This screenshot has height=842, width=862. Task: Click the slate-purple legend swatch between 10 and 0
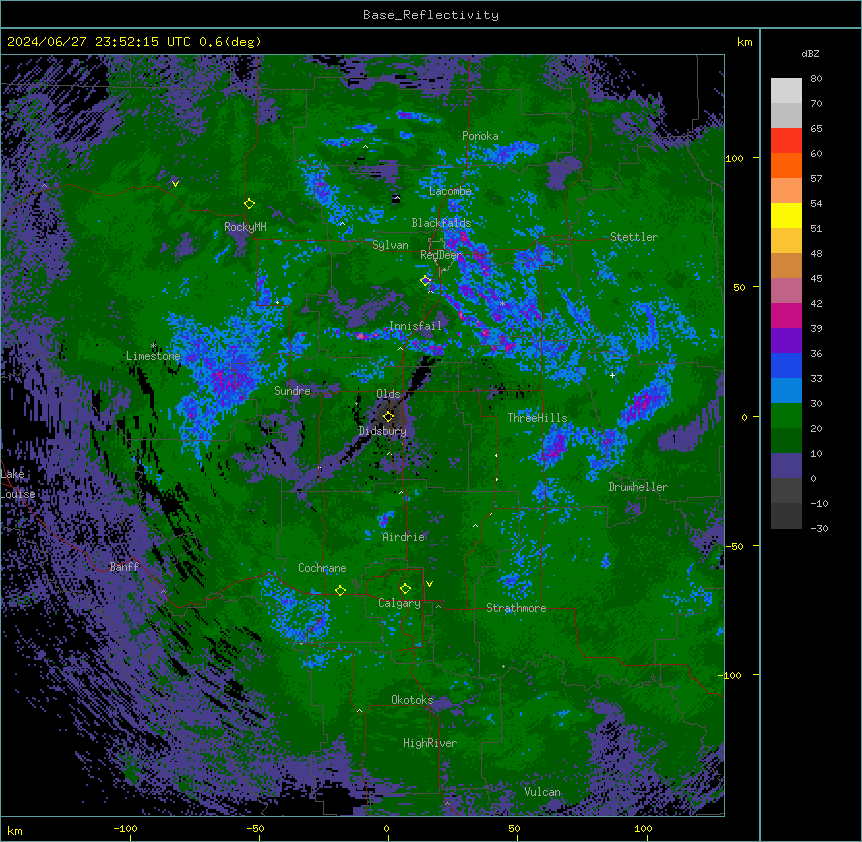[x=786, y=466]
